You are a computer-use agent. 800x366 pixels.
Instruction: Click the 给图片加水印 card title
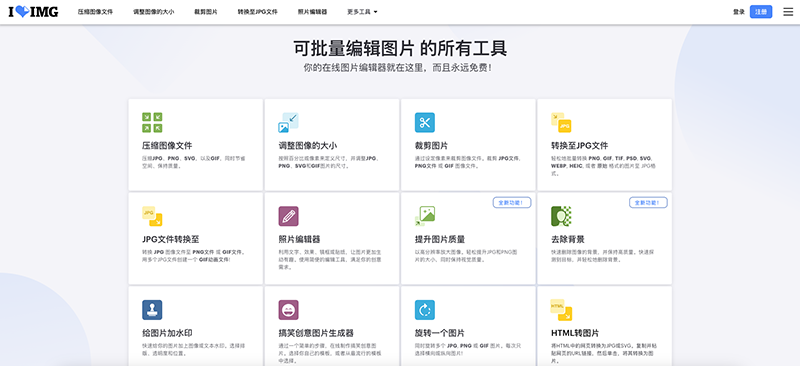[167, 333]
